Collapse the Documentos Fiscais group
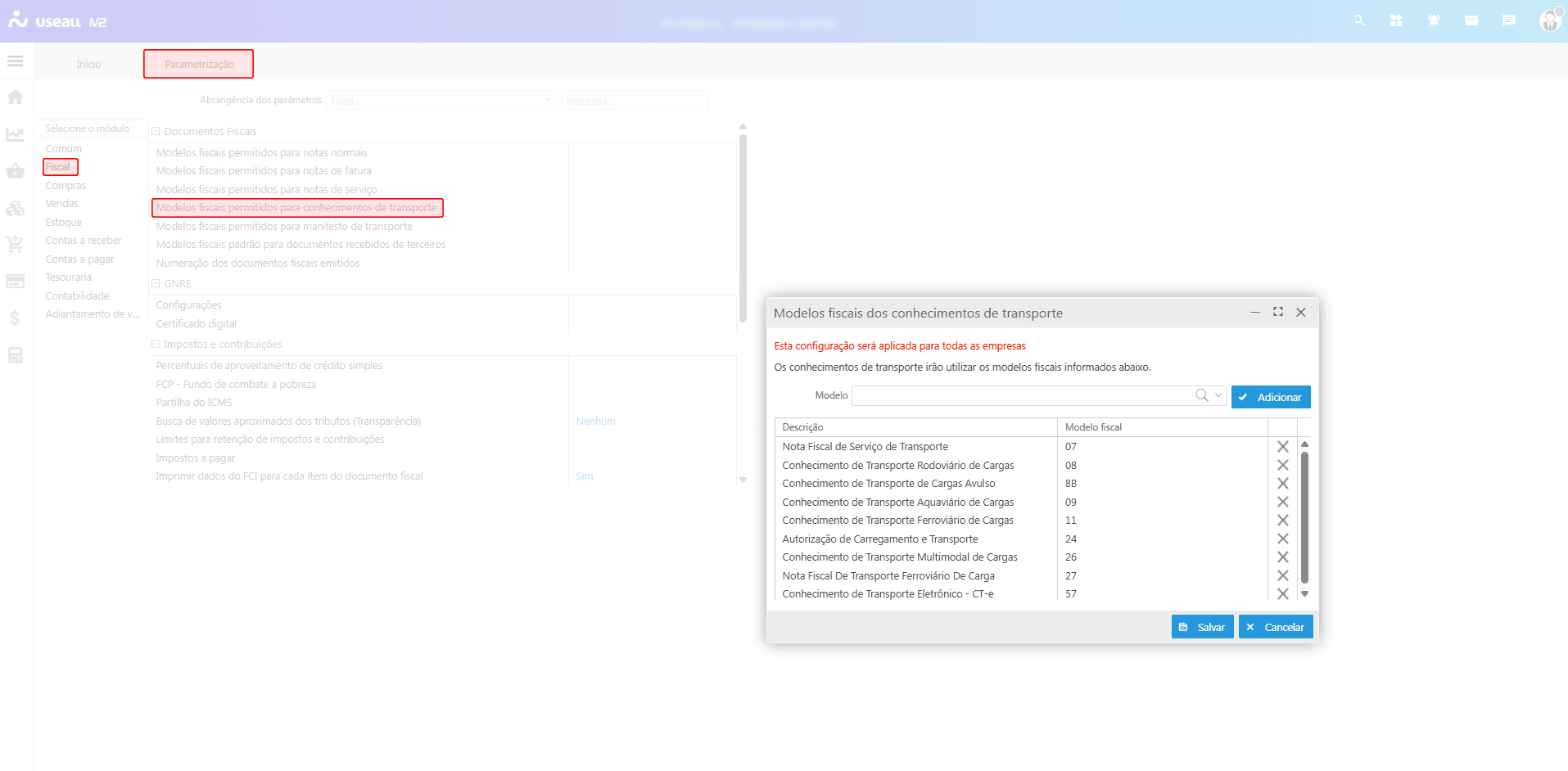1568x771 pixels. click(156, 131)
